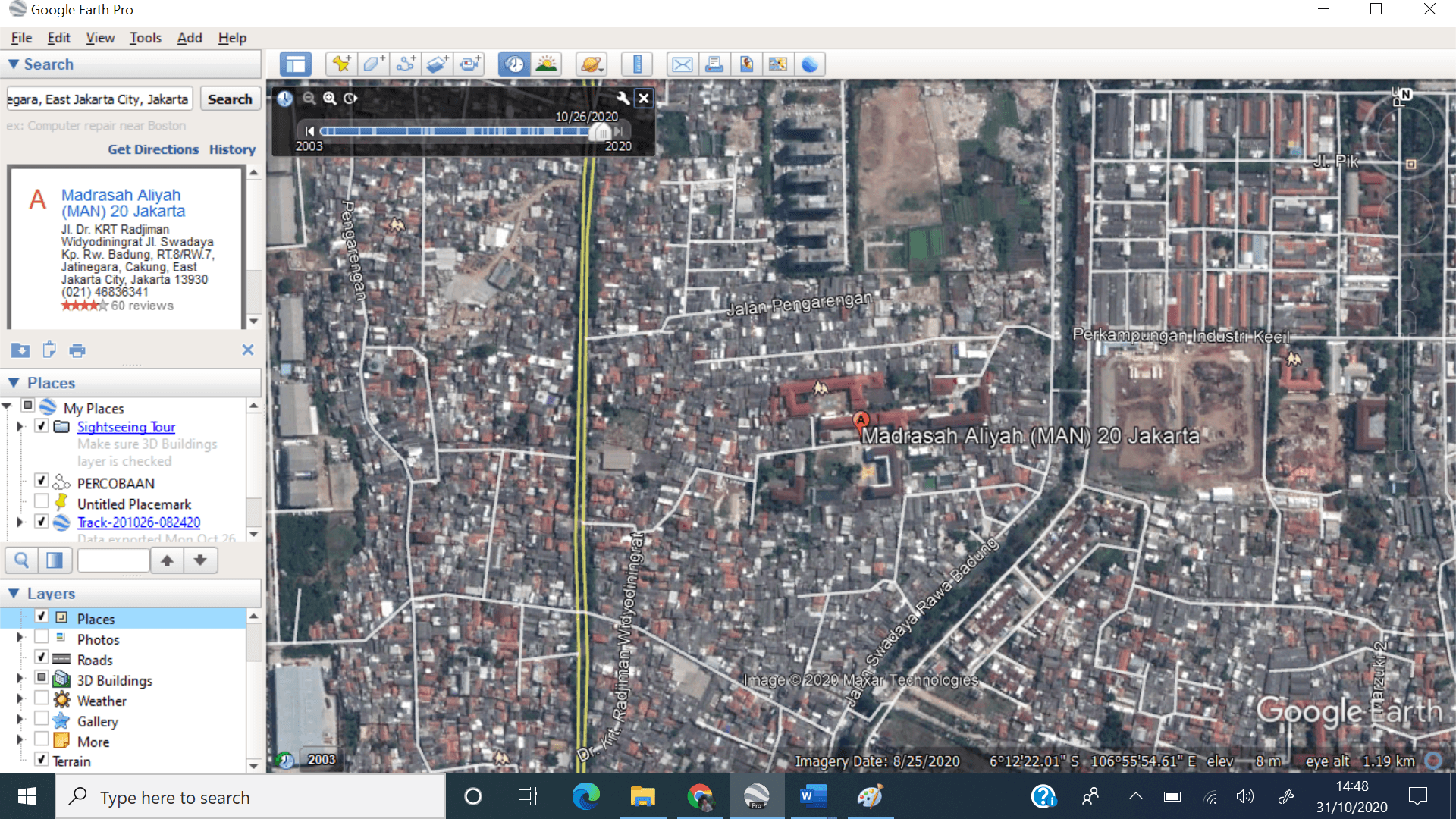Show the ruler tool
The height and width of the screenshot is (819, 1456).
[x=637, y=64]
